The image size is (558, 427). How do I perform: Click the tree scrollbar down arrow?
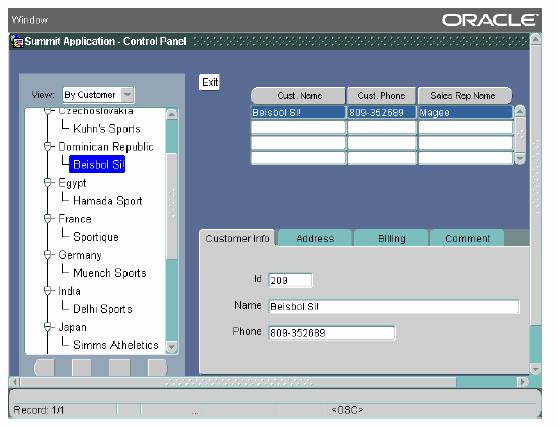tap(172, 347)
